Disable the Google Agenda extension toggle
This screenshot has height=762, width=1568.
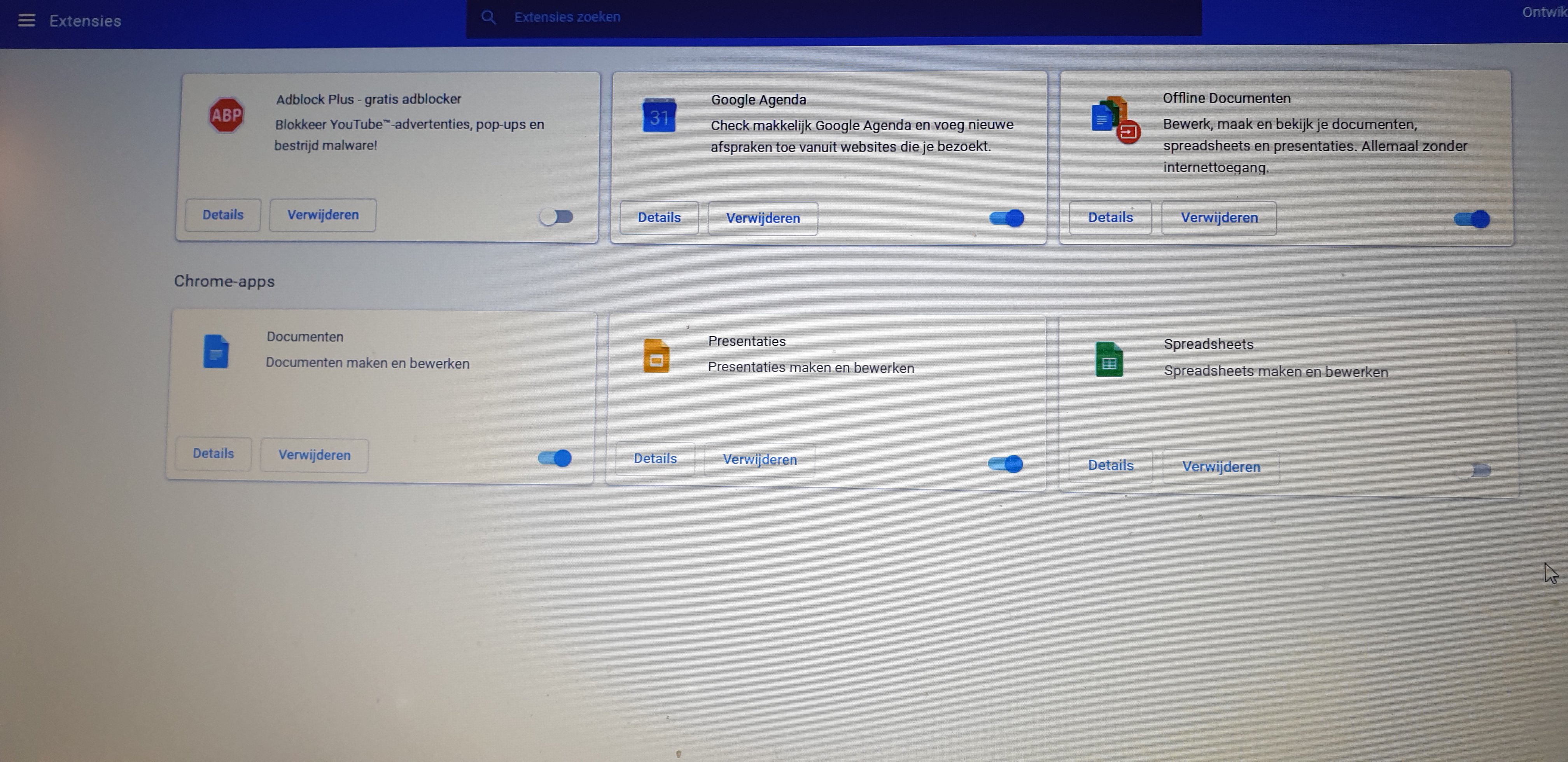pyautogui.click(x=1007, y=218)
